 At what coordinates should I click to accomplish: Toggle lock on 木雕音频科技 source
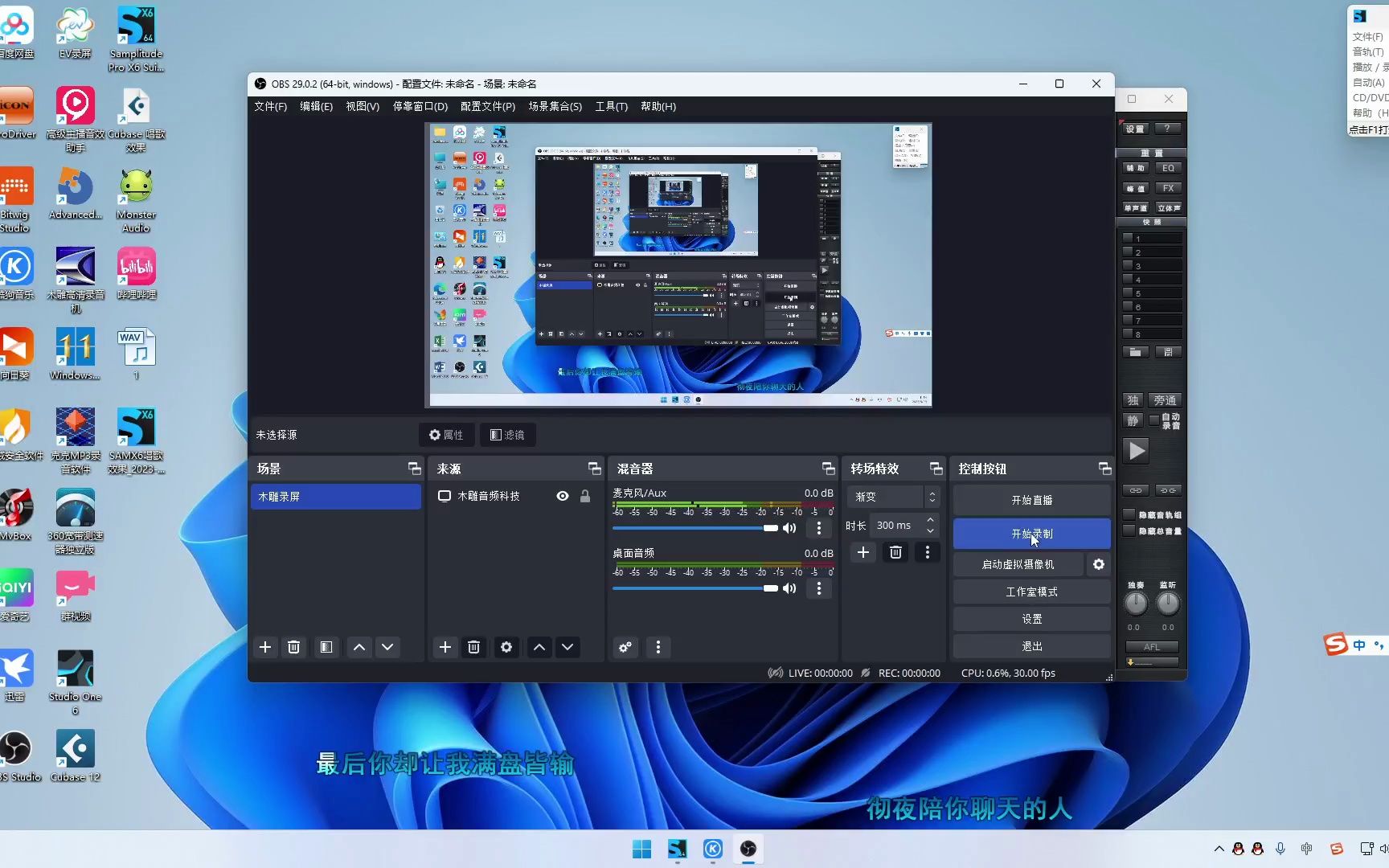click(585, 496)
